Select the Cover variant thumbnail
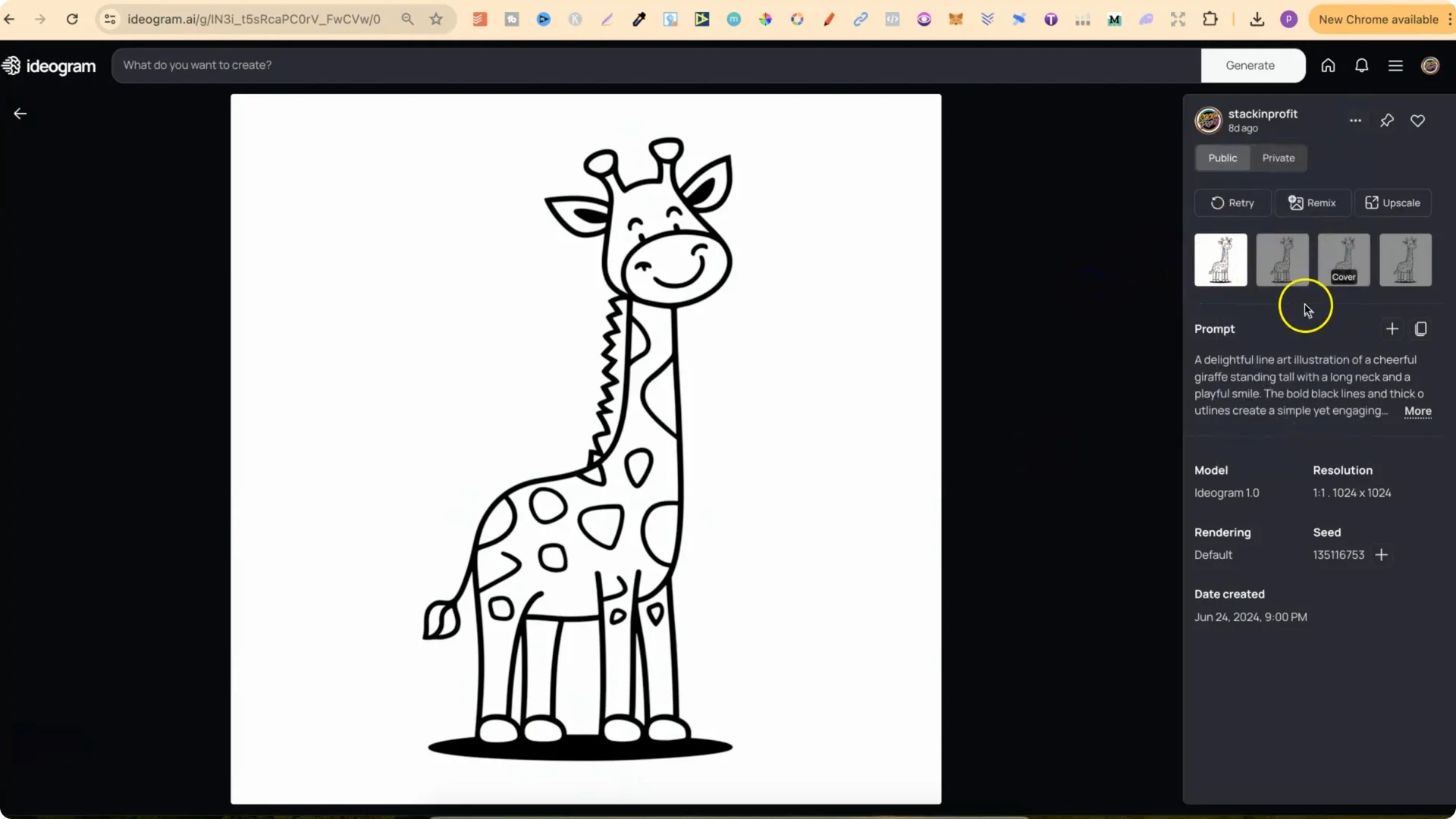 1345,259
